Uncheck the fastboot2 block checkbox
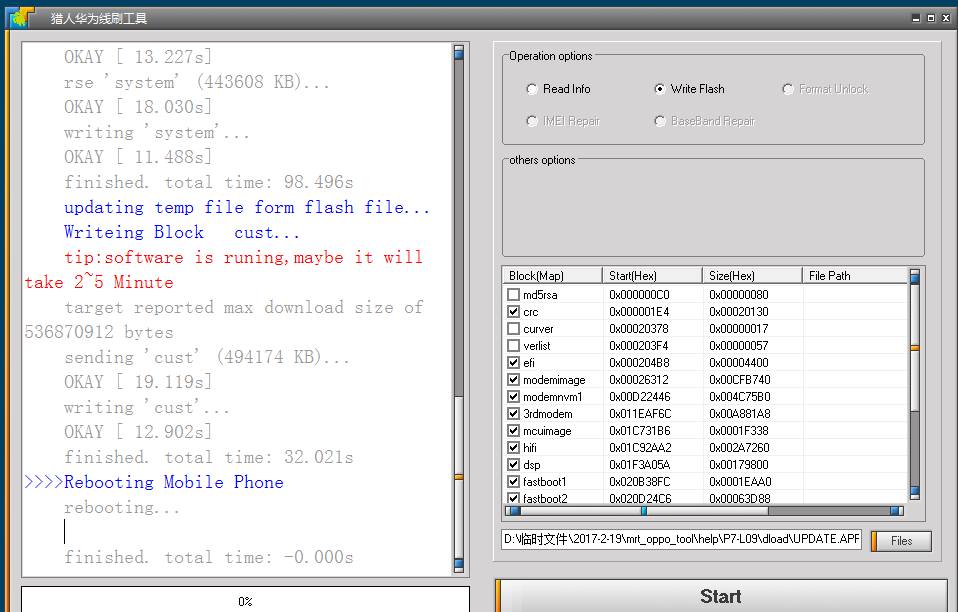 click(514, 498)
